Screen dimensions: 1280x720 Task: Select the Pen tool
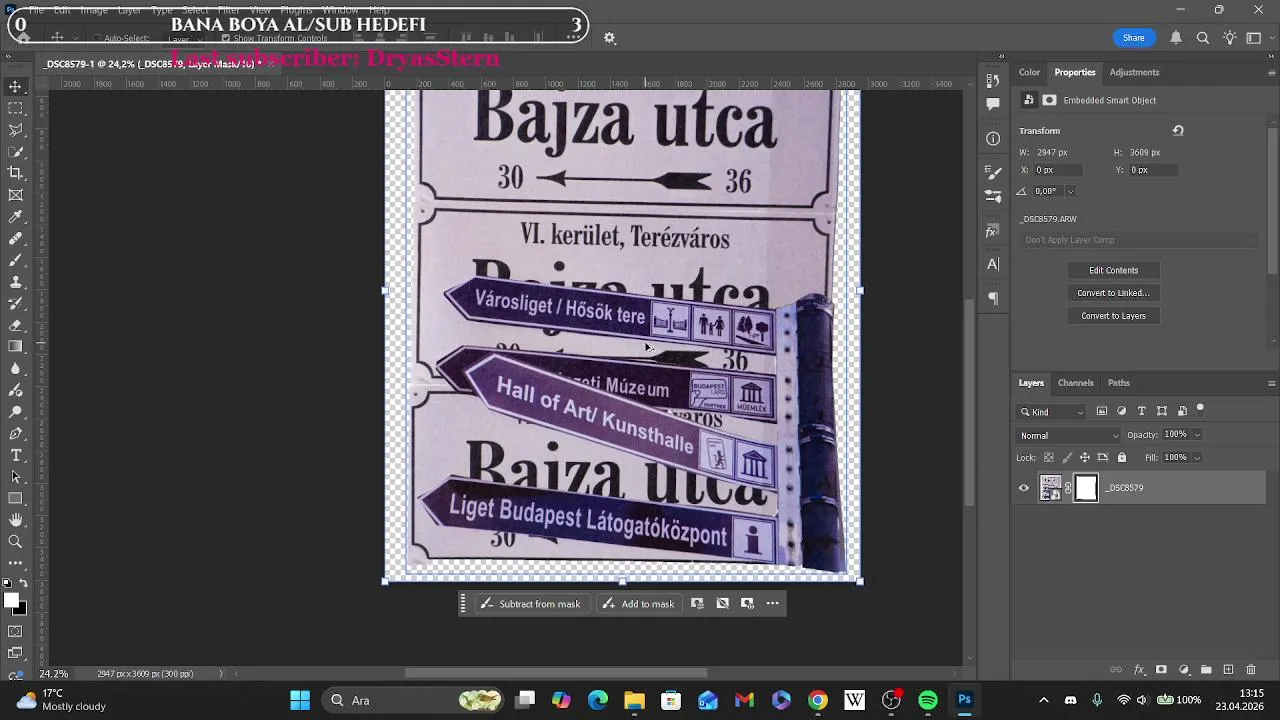pos(16,433)
